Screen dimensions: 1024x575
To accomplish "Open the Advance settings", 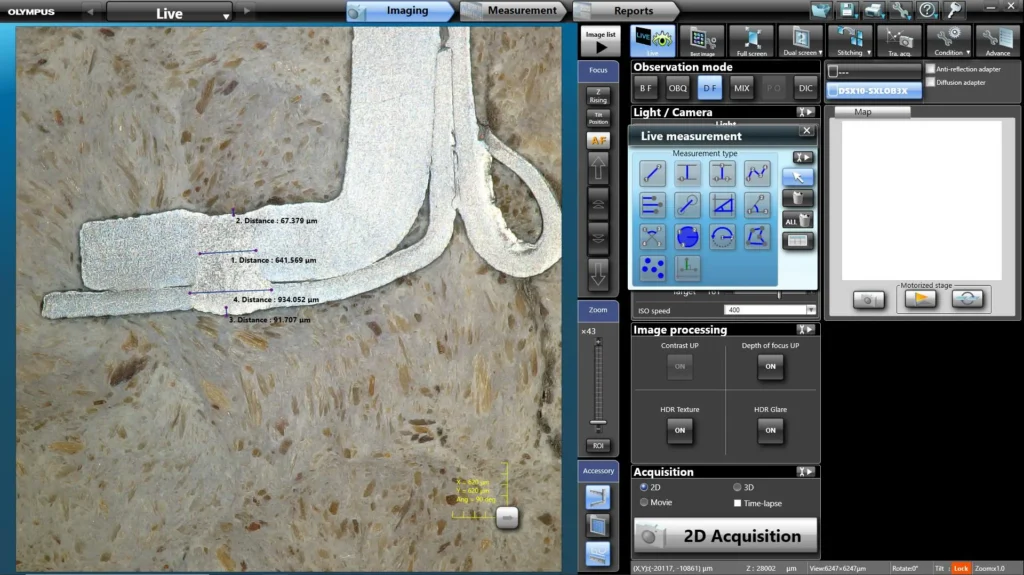I will 997,41.
